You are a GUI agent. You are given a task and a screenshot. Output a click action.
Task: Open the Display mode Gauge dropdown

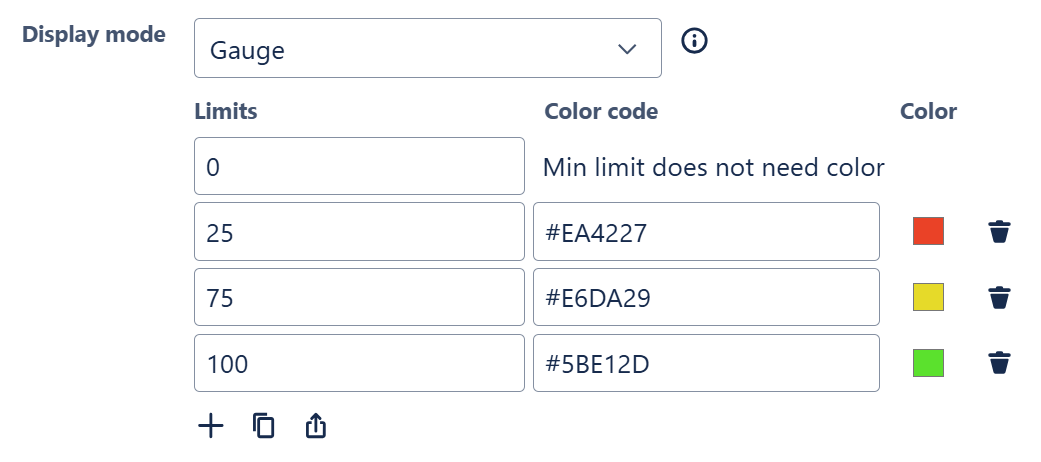pos(427,48)
